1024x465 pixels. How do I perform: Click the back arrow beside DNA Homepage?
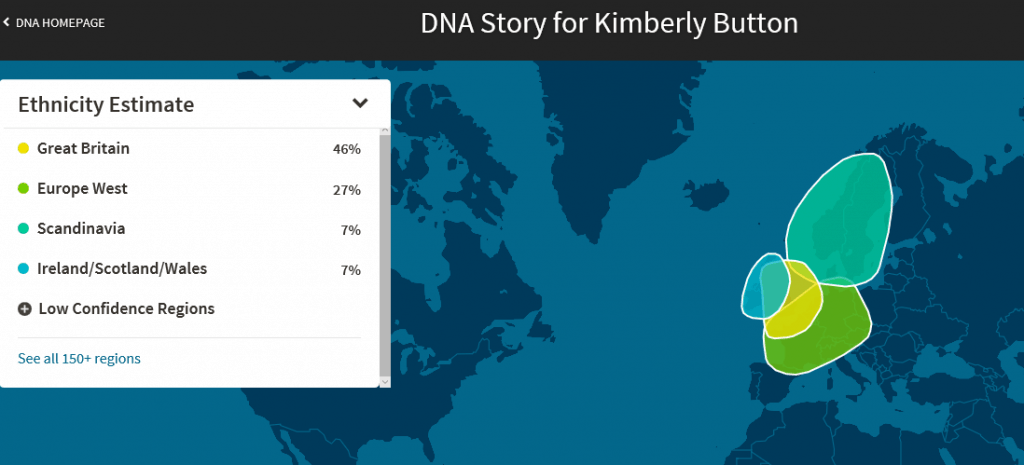[7, 23]
